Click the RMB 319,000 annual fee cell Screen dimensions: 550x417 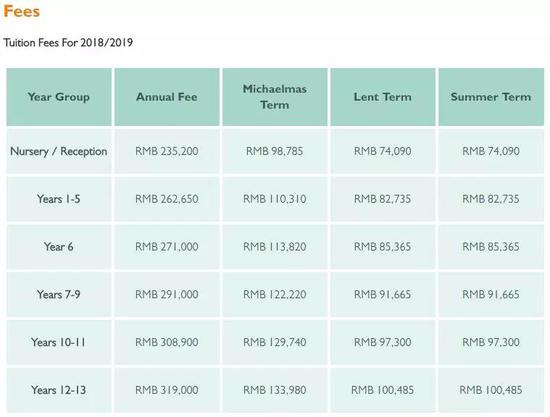coord(167,390)
